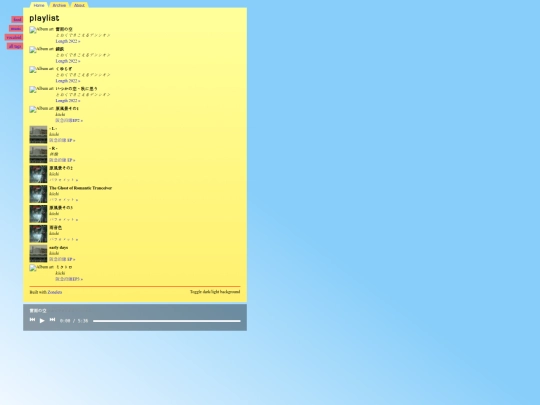Click the artist name under 'early days'

coord(54,253)
